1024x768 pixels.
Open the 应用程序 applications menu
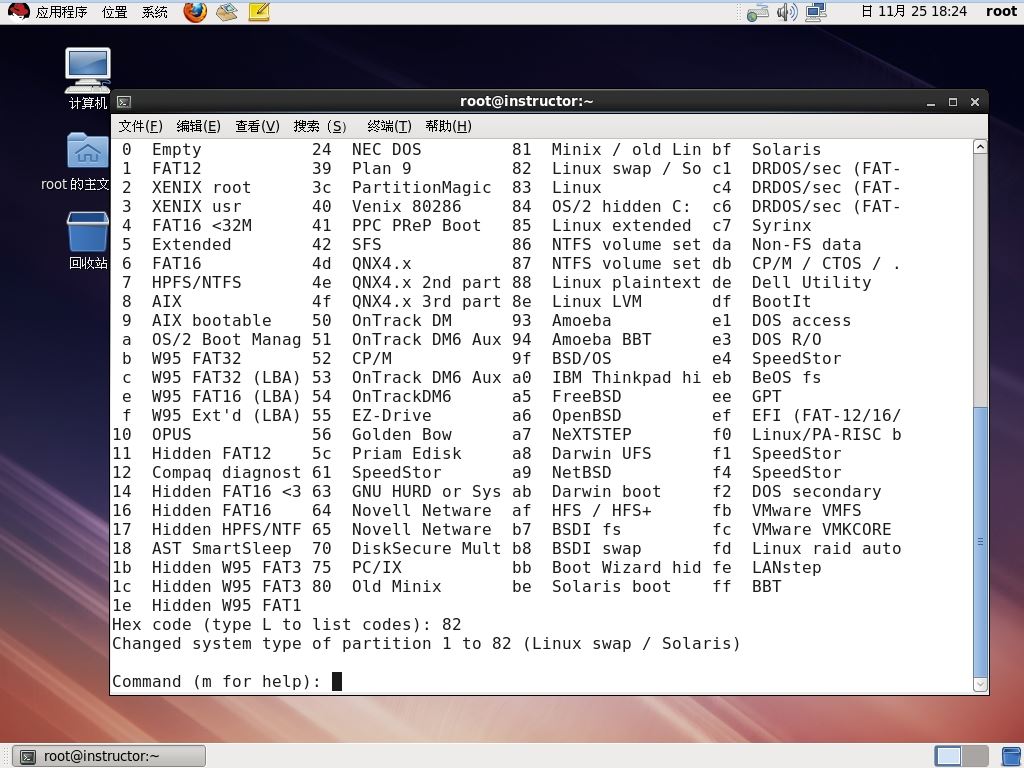pos(61,12)
